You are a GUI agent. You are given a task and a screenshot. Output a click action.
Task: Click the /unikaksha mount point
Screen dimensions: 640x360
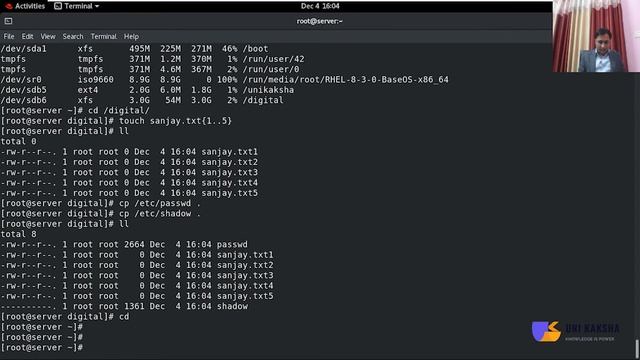pos(268,90)
